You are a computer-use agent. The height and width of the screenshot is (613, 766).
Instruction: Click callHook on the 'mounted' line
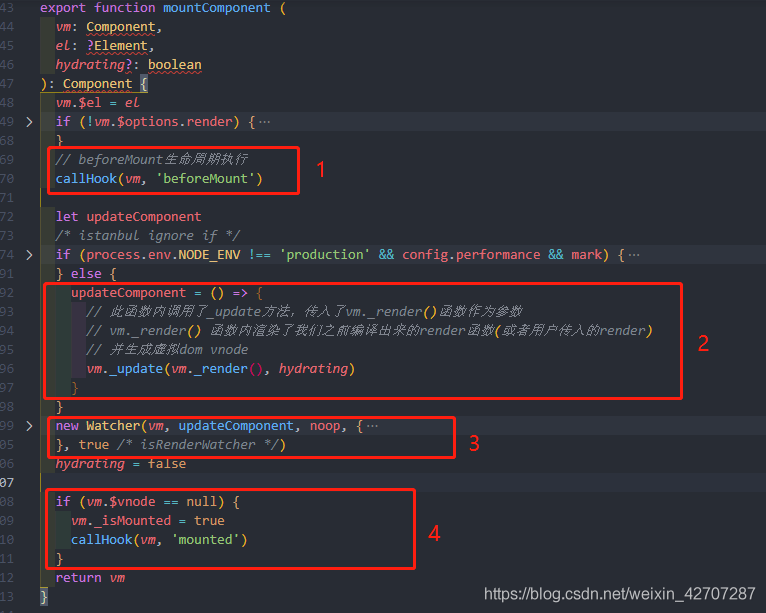tap(102, 540)
